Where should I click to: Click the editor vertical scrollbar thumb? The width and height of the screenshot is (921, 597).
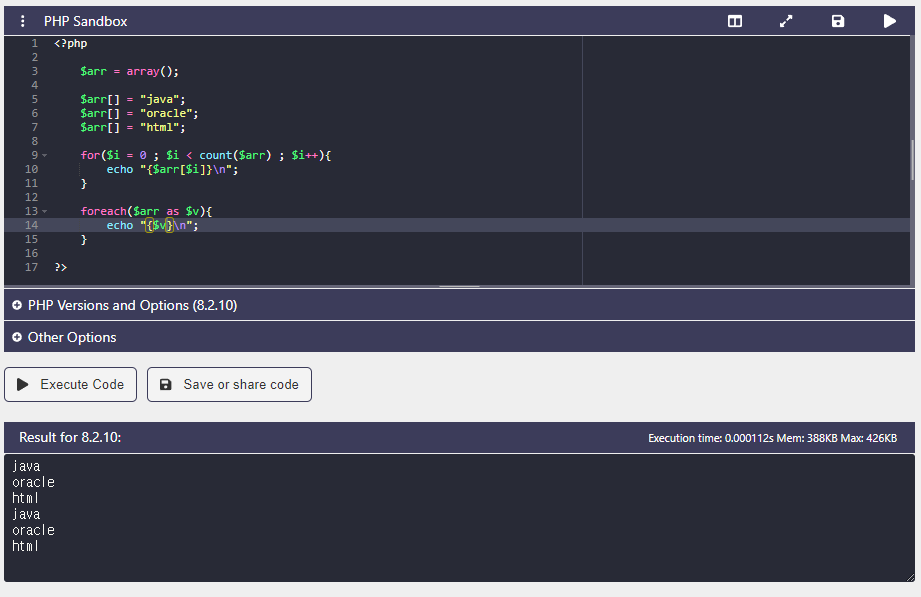(912, 160)
